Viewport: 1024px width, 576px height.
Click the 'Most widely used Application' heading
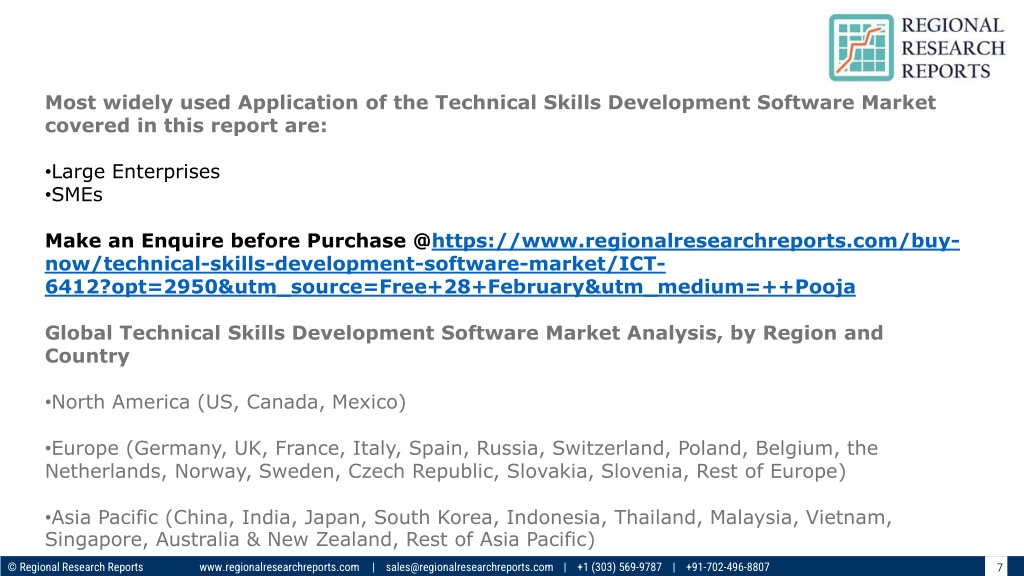click(x=490, y=114)
